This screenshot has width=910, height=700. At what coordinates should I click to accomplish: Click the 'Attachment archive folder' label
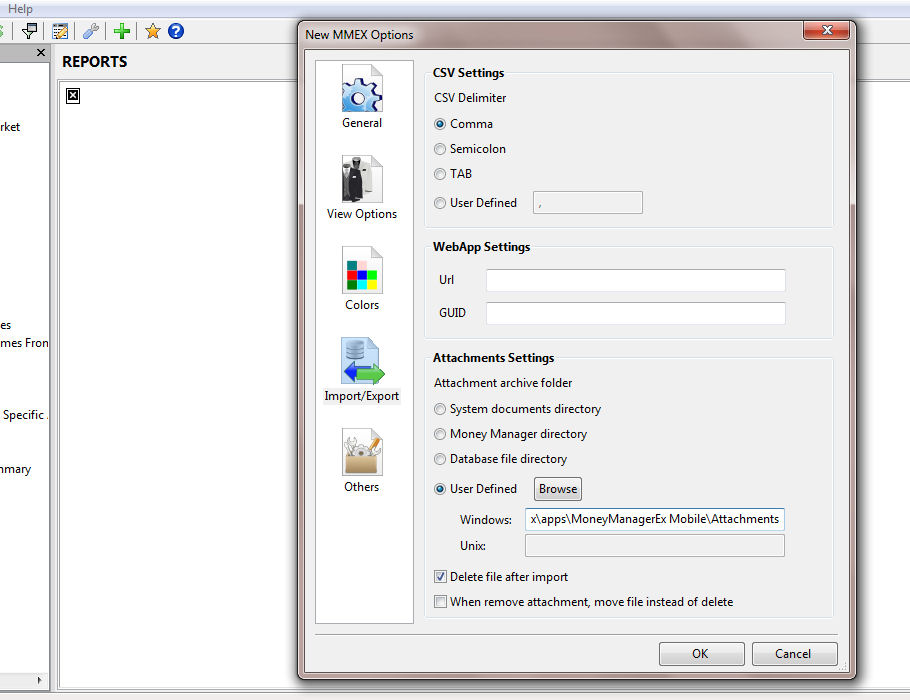pyautogui.click(x=503, y=383)
